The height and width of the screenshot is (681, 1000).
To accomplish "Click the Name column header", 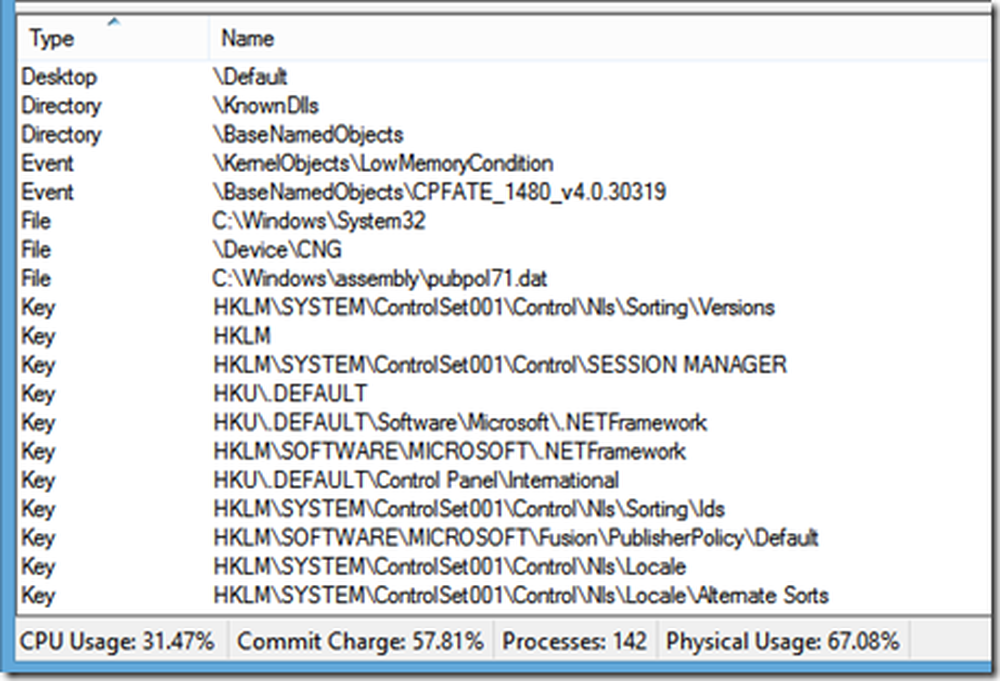I will pyautogui.click(x=247, y=39).
